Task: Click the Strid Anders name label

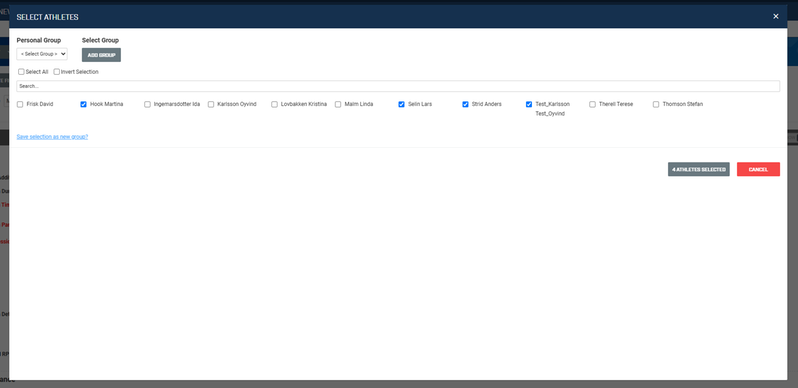Action: [487, 104]
